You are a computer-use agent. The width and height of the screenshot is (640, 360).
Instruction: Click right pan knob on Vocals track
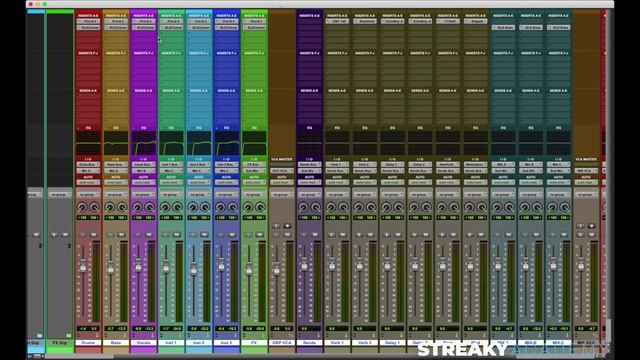(150, 207)
